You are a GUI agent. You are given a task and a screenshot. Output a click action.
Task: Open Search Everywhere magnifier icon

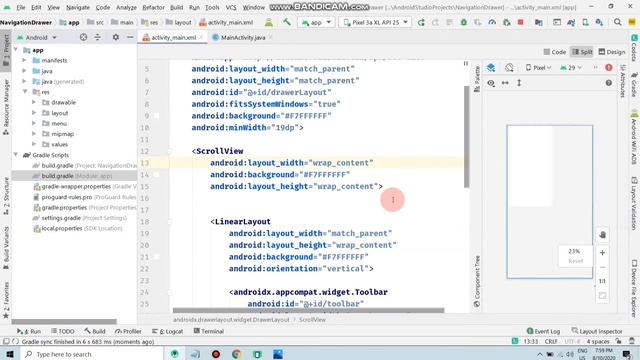(x=618, y=22)
